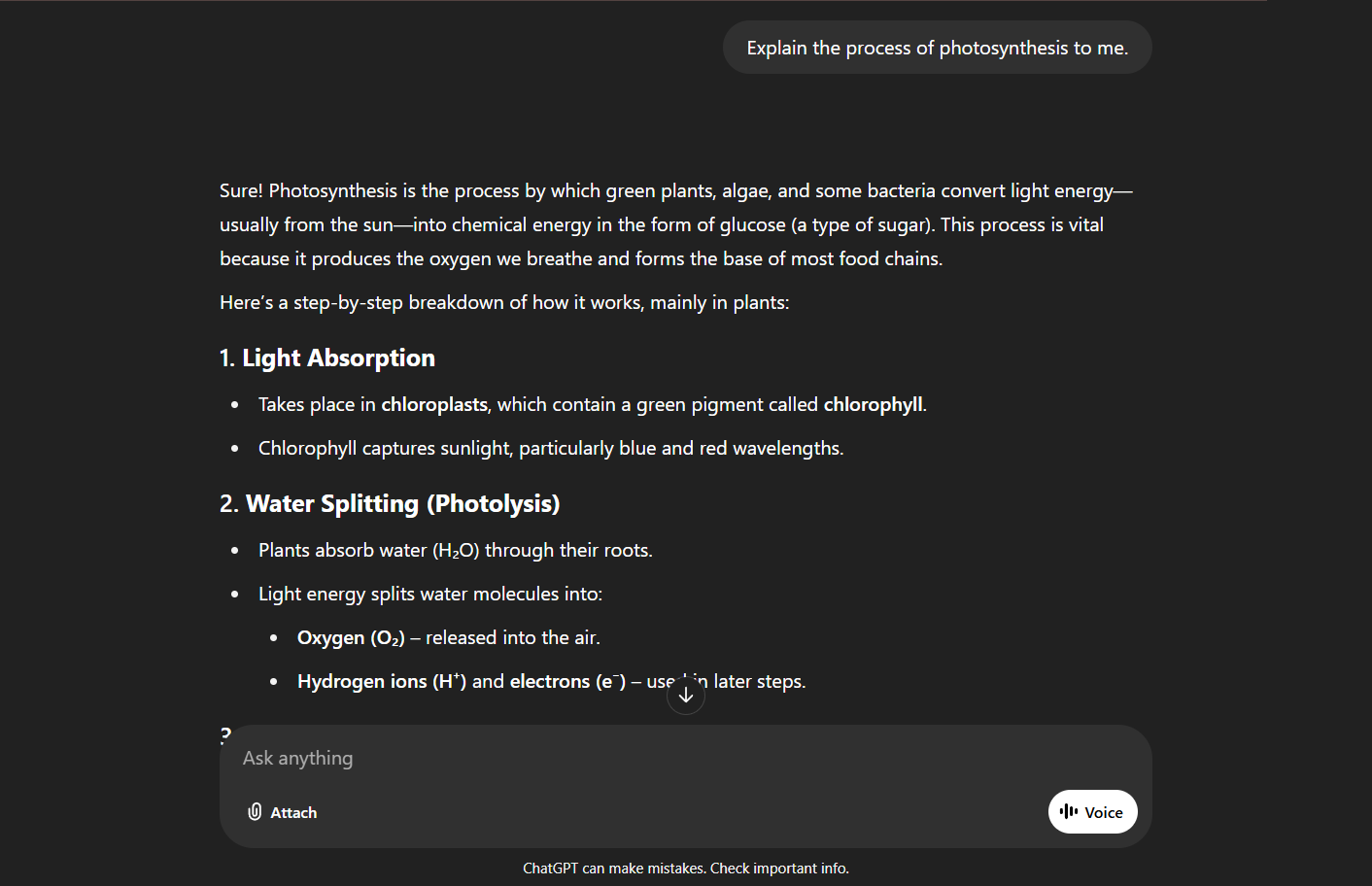Screen dimensions: 1372x886
Task: Click the bold Oxygen (O₂) text
Action: [x=351, y=638]
